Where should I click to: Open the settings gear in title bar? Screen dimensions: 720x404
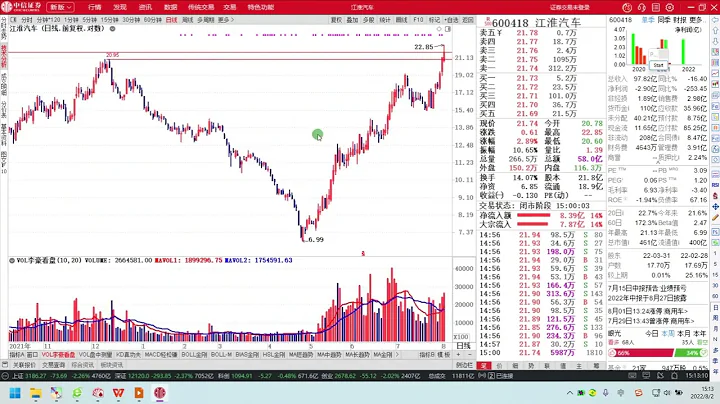670,7
